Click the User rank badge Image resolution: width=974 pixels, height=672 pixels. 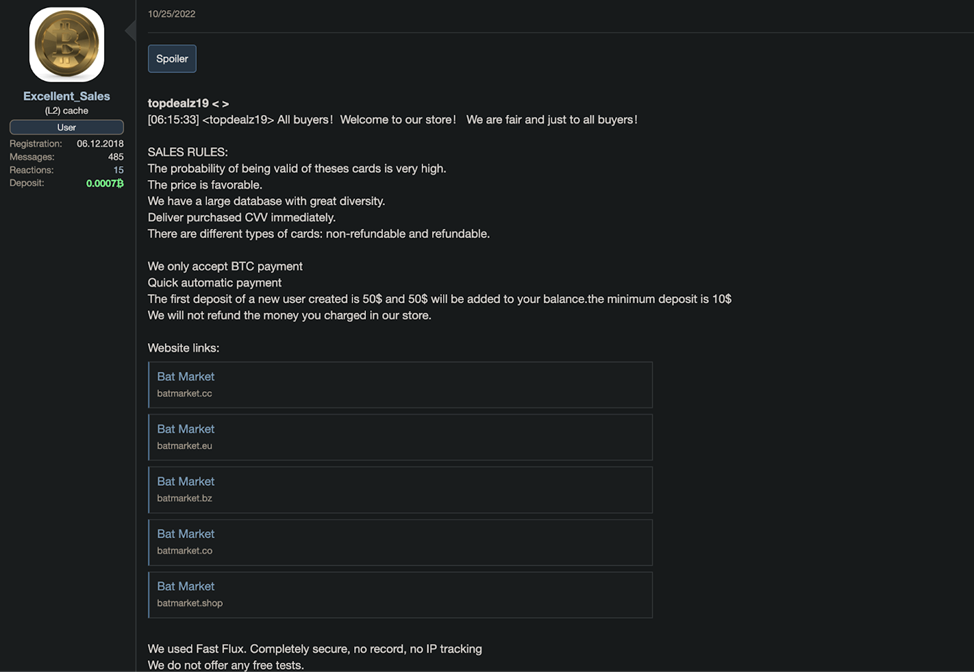pos(66,127)
